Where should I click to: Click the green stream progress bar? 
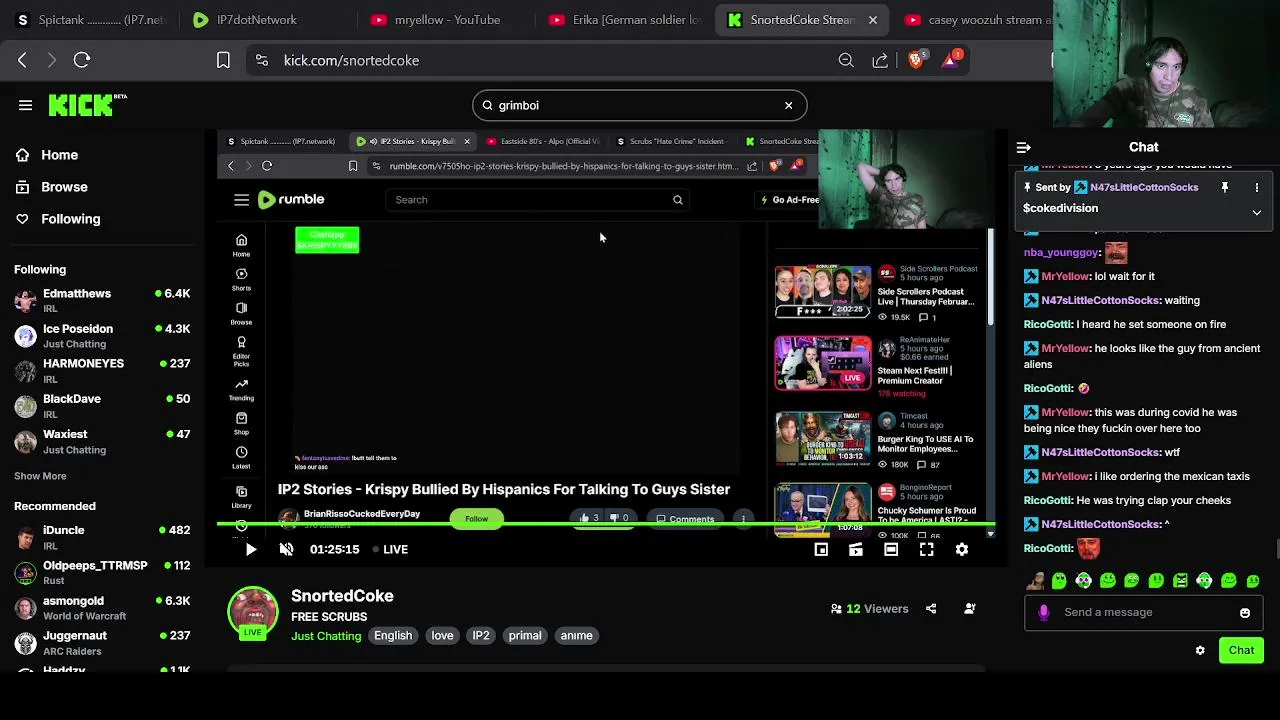606,524
